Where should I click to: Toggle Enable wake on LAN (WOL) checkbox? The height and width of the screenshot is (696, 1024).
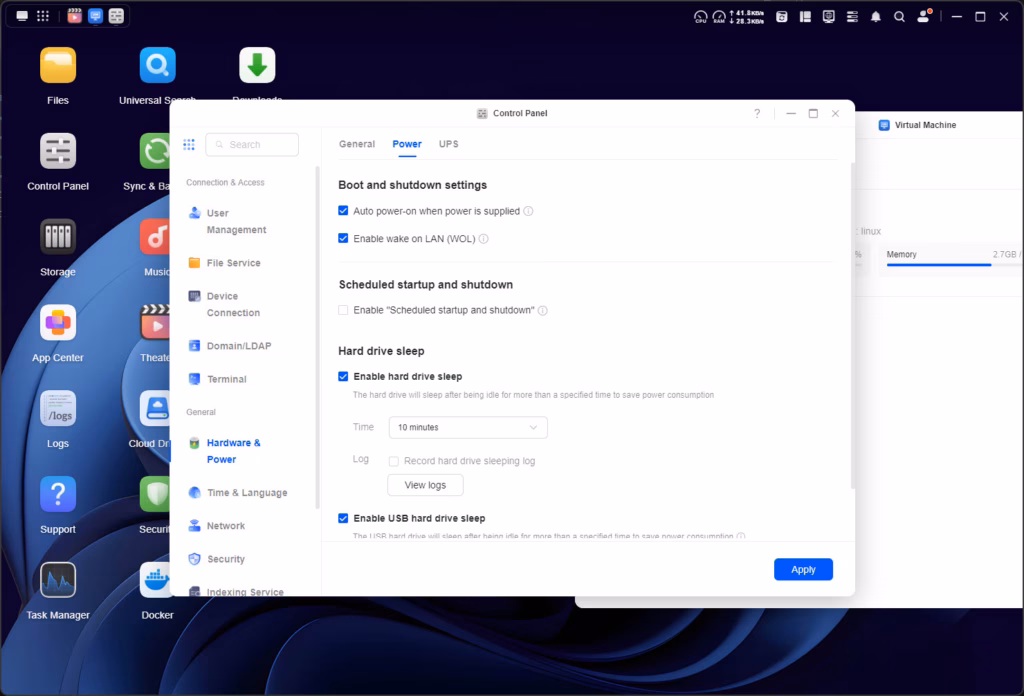[x=343, y=239]
